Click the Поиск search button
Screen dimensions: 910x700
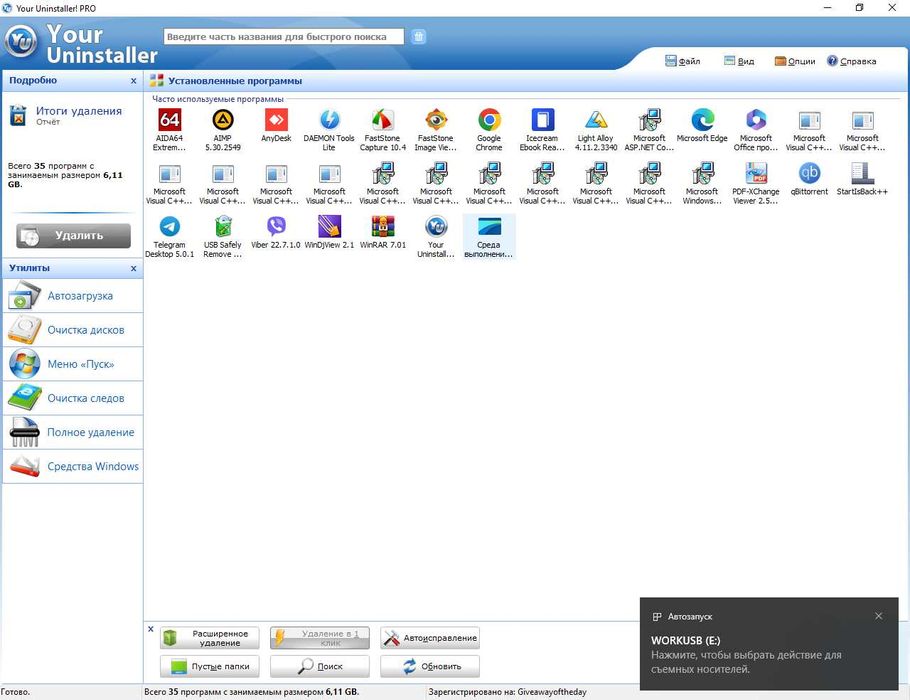(320, 666)
